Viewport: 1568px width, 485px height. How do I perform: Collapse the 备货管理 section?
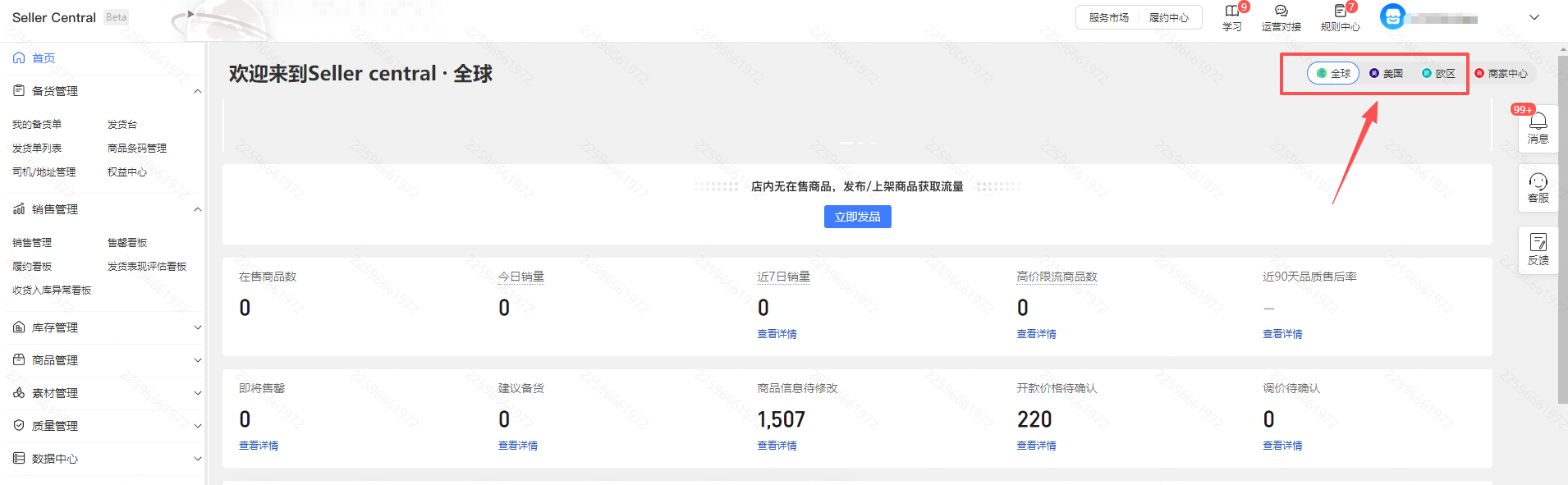[x=197, y=91]
